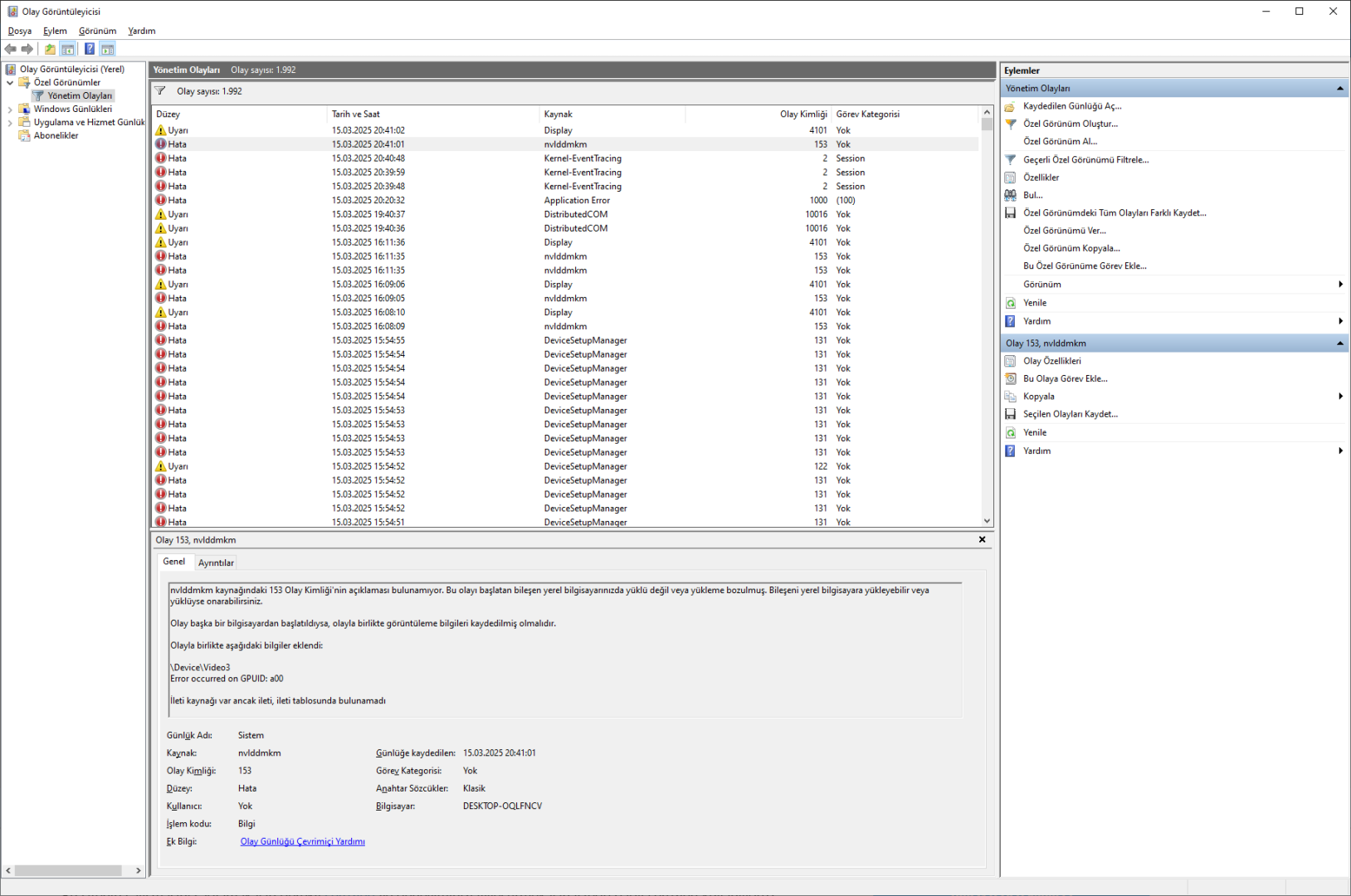Select the event row with ID 122
This screenshot has width=1351, height=896.
click(566, 466)
